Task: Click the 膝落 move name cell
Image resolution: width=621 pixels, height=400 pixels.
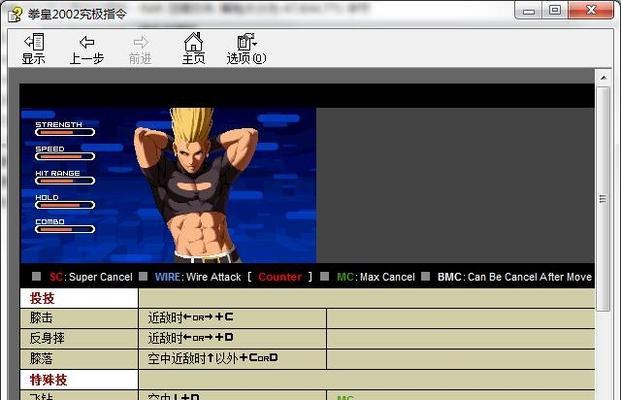Action: (x=79, y=359)
